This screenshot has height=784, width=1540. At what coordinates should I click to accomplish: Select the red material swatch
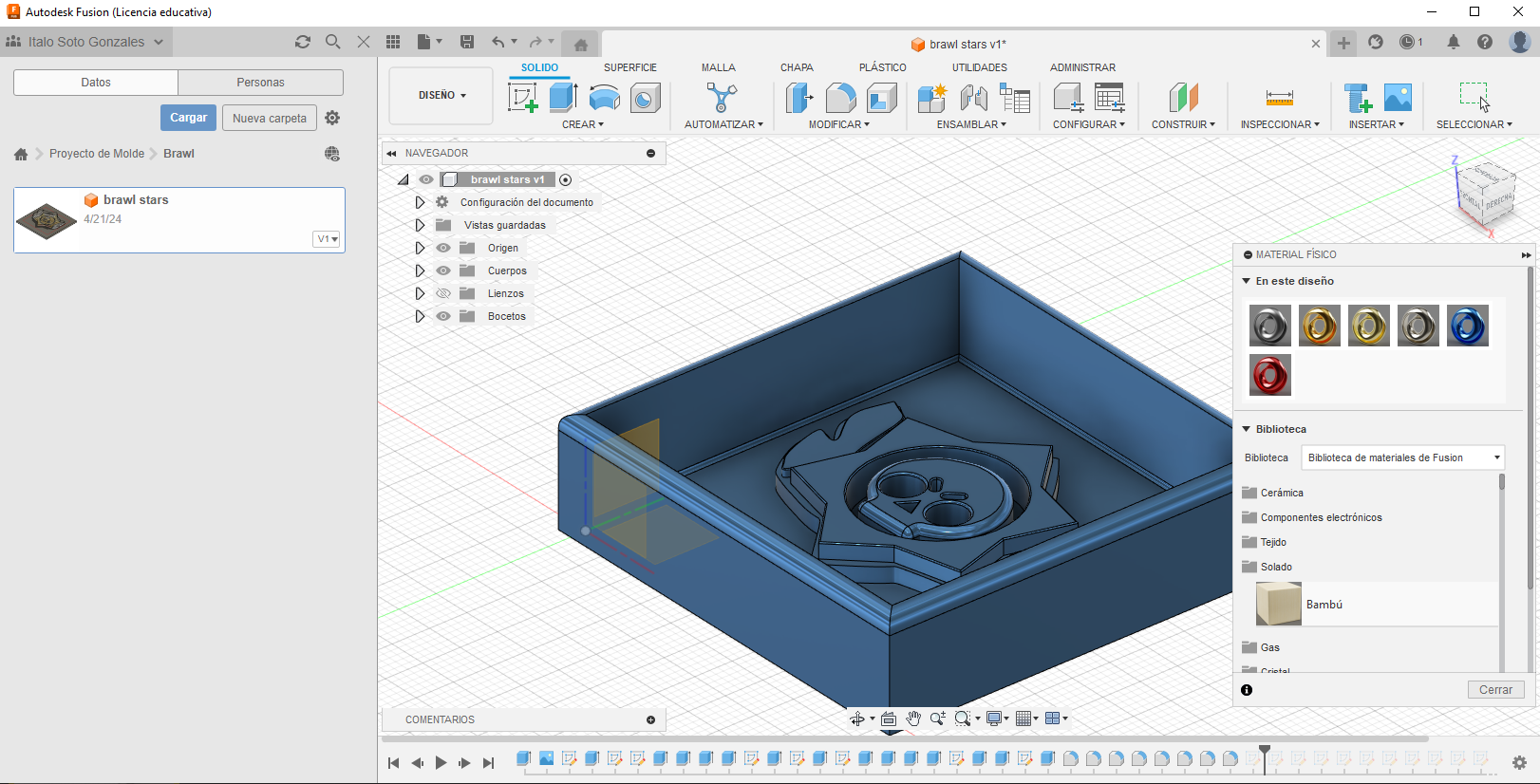1270,375
